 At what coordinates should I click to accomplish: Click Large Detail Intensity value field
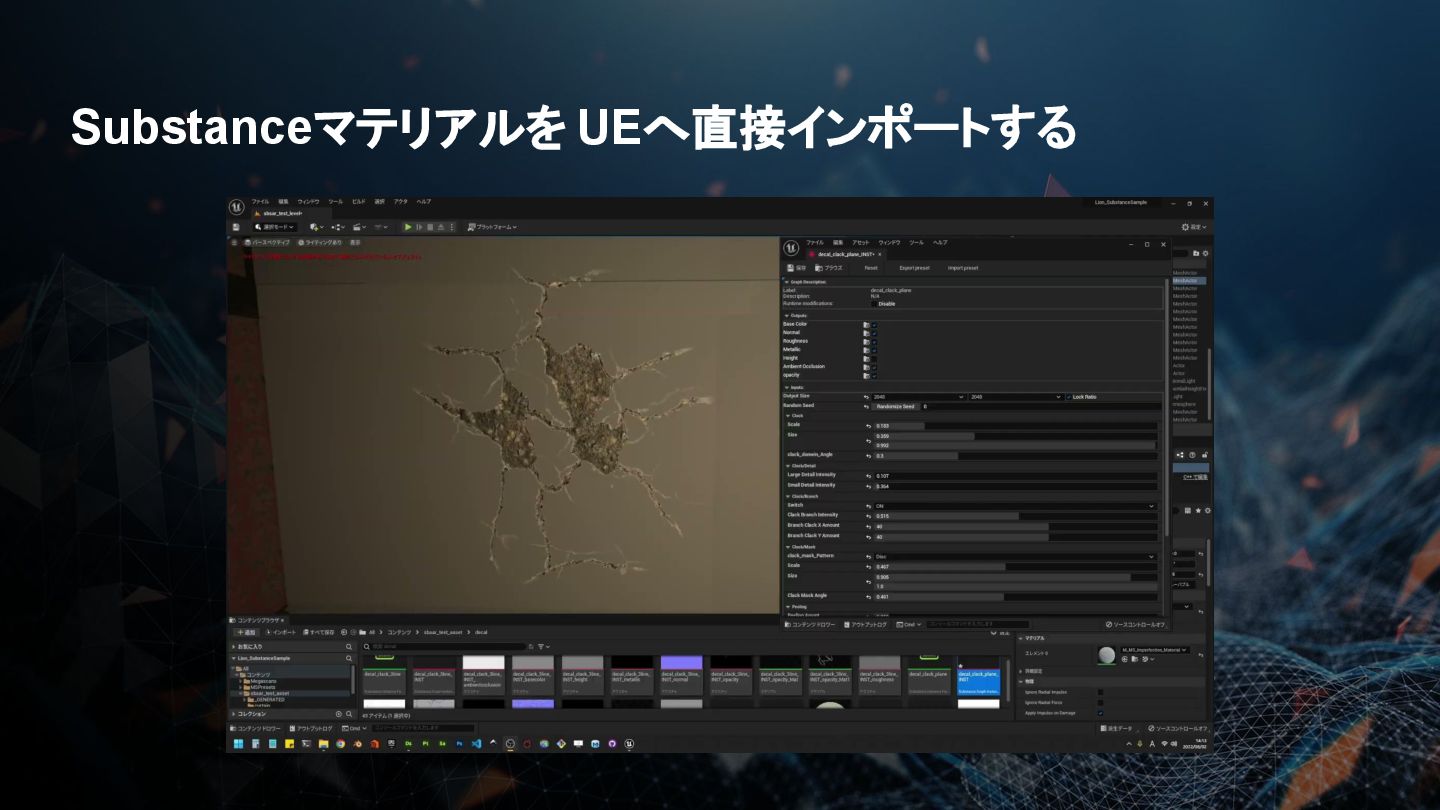1015,476
